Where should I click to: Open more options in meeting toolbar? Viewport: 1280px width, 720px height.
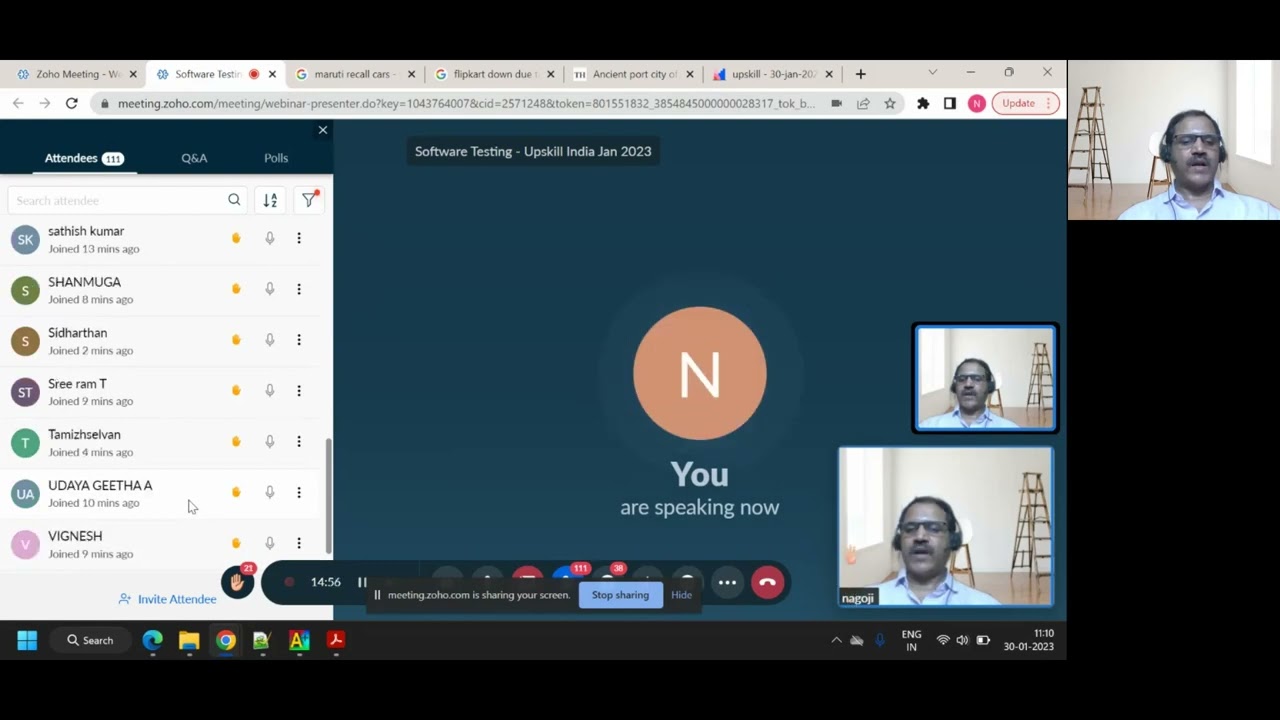tap(727, 582)
